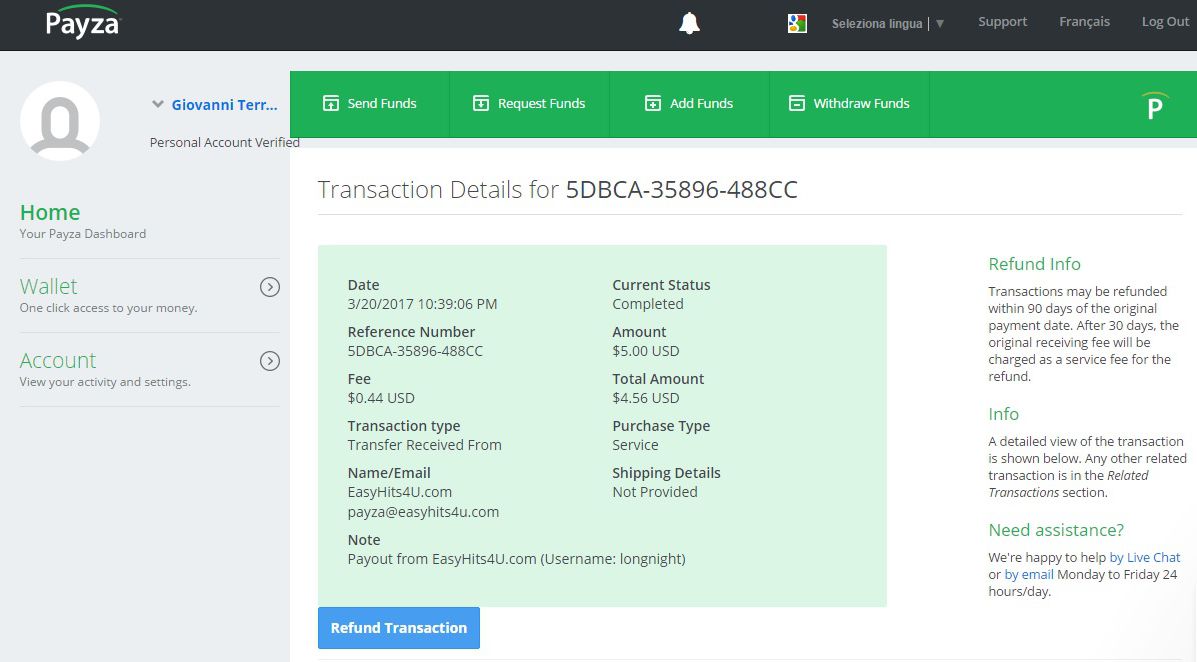Click the Withdraw Funds icon

coord(796,103)
